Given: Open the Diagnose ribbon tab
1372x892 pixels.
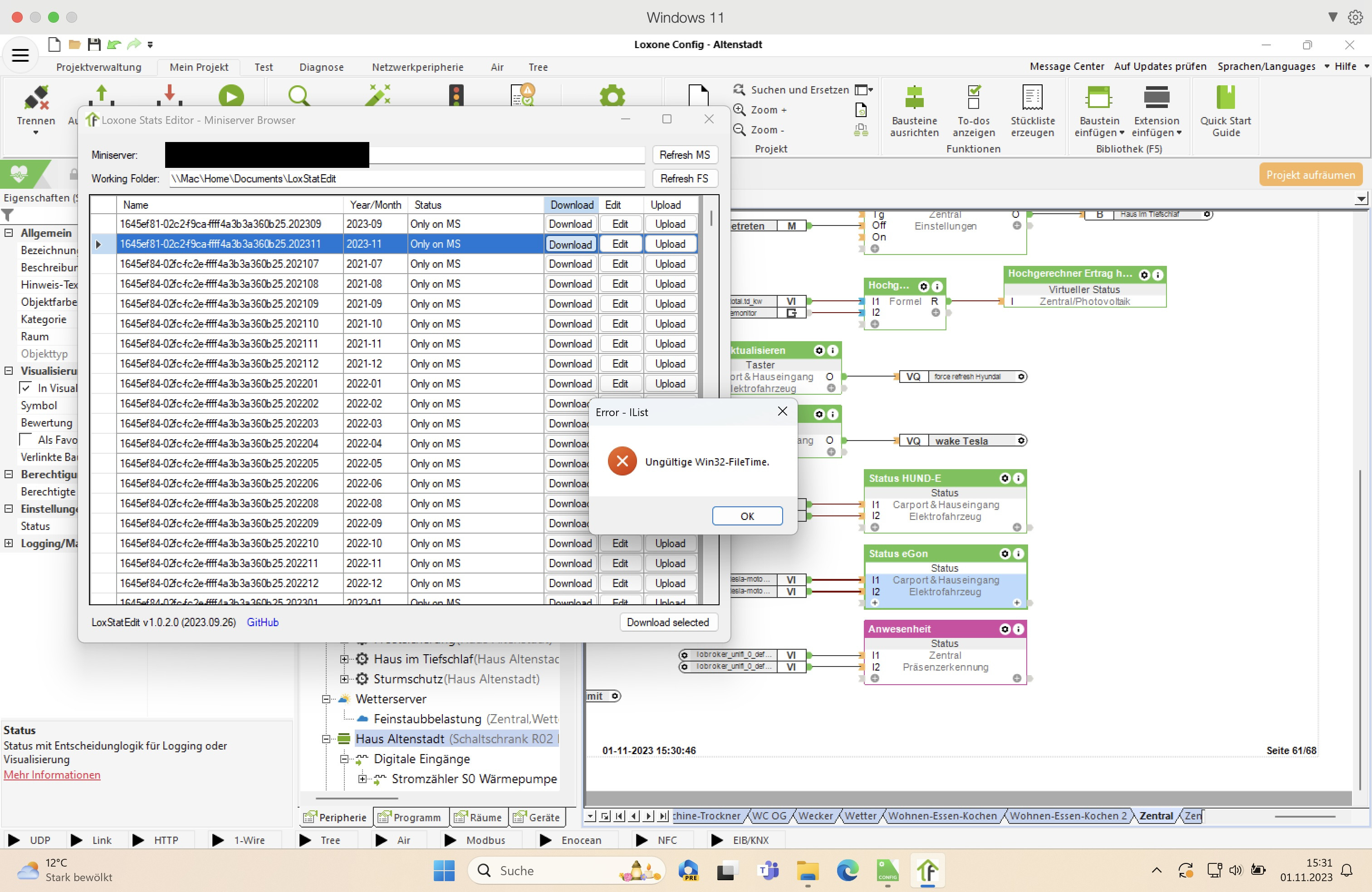Looking at the screenshot, I should pyautogui.click(x=321, y=68).
